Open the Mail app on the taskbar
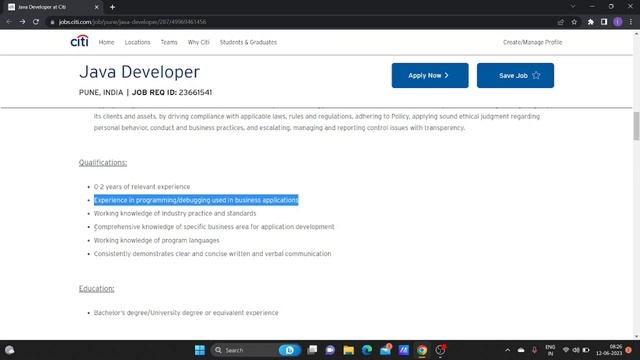This screenshot has width=640, height=360. click(385, 350)
